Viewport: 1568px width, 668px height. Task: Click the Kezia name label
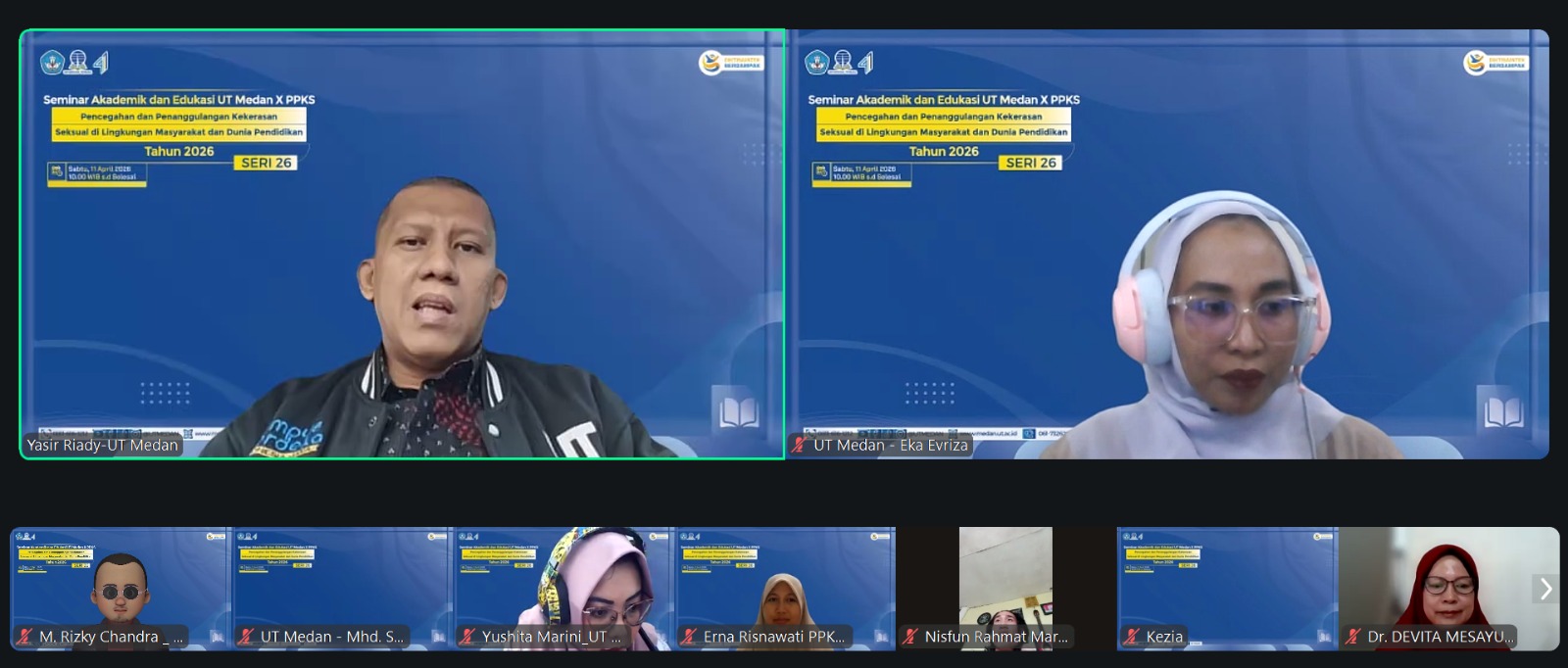click(1164, 637)
